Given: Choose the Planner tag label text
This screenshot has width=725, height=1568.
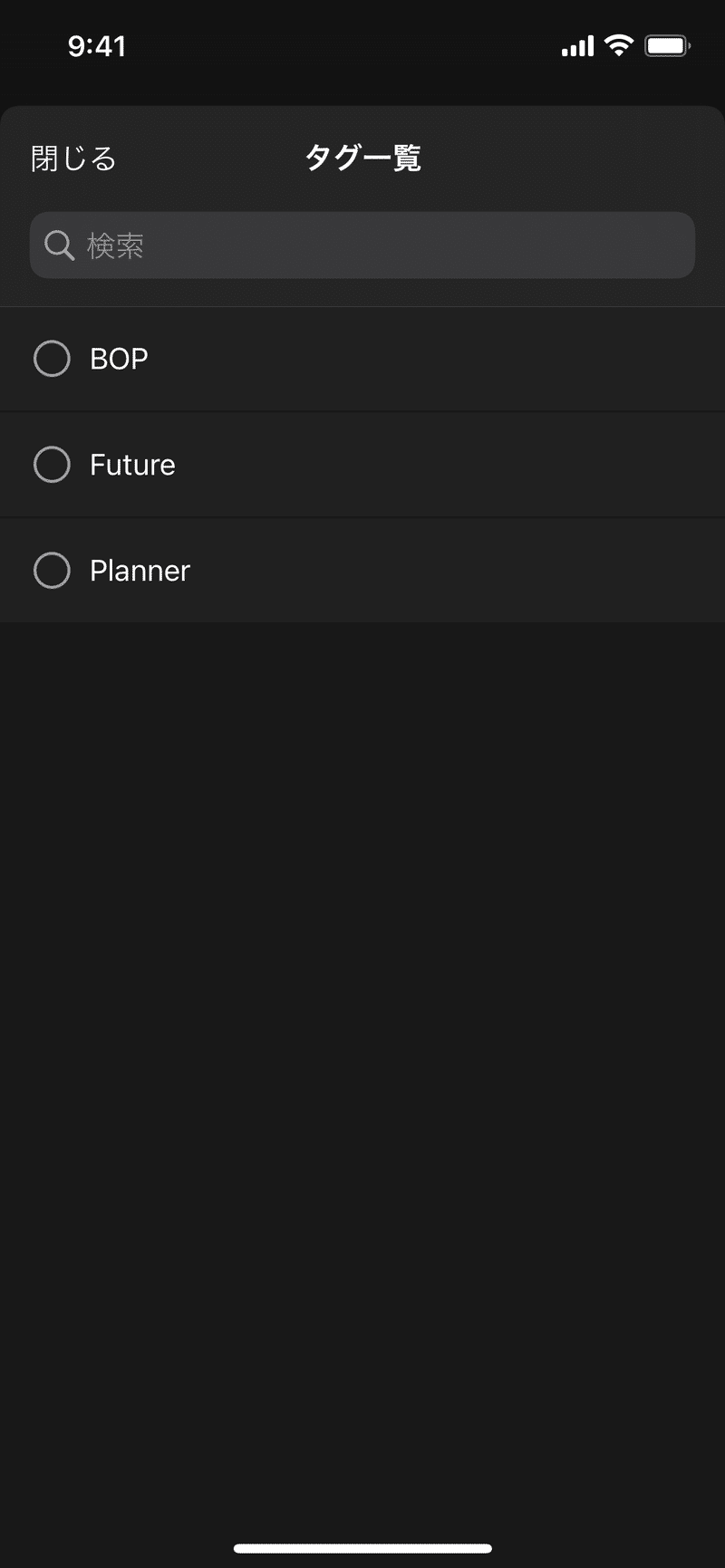Looking at the screenshot, I should [140, 571].
